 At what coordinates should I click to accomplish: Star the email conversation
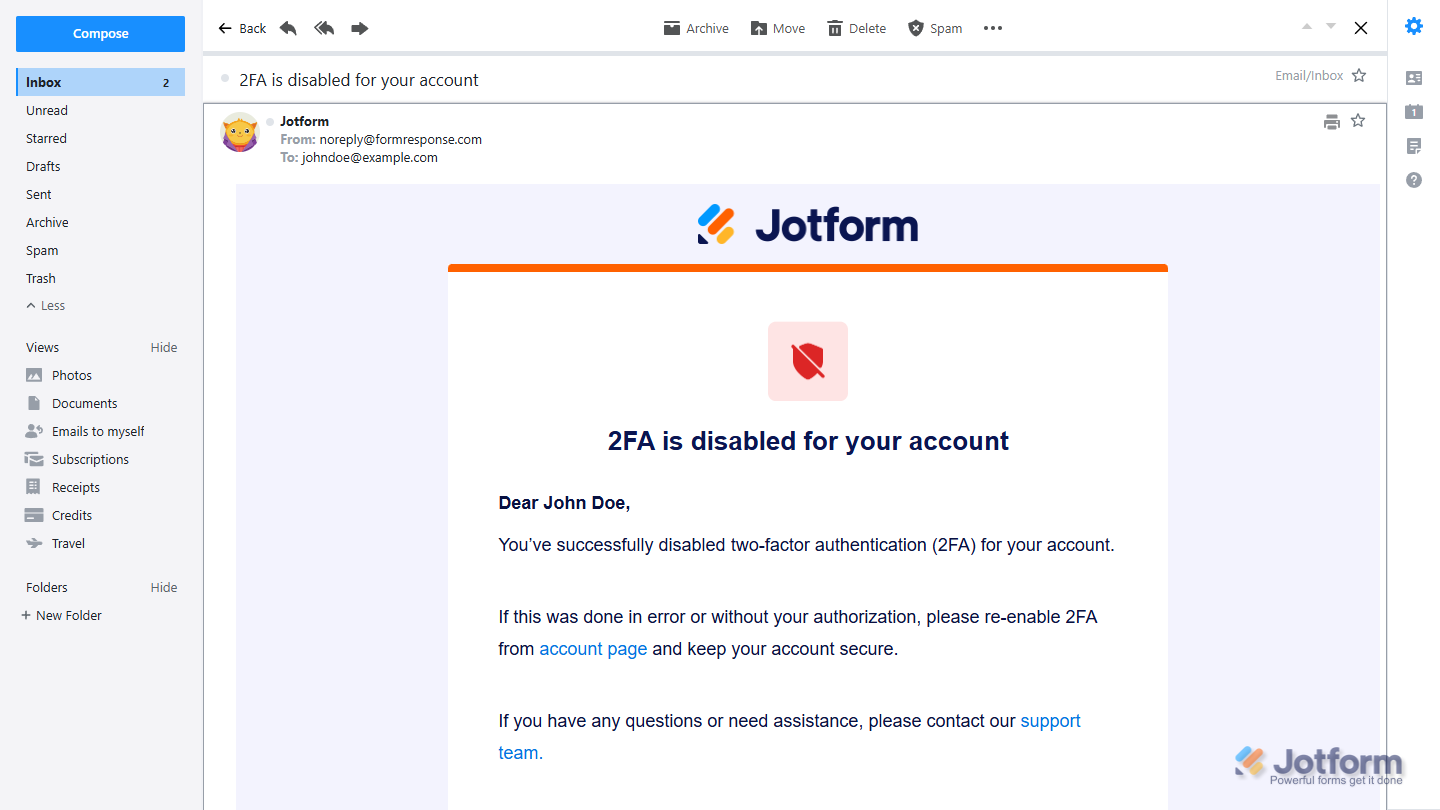pos(1358,74)
